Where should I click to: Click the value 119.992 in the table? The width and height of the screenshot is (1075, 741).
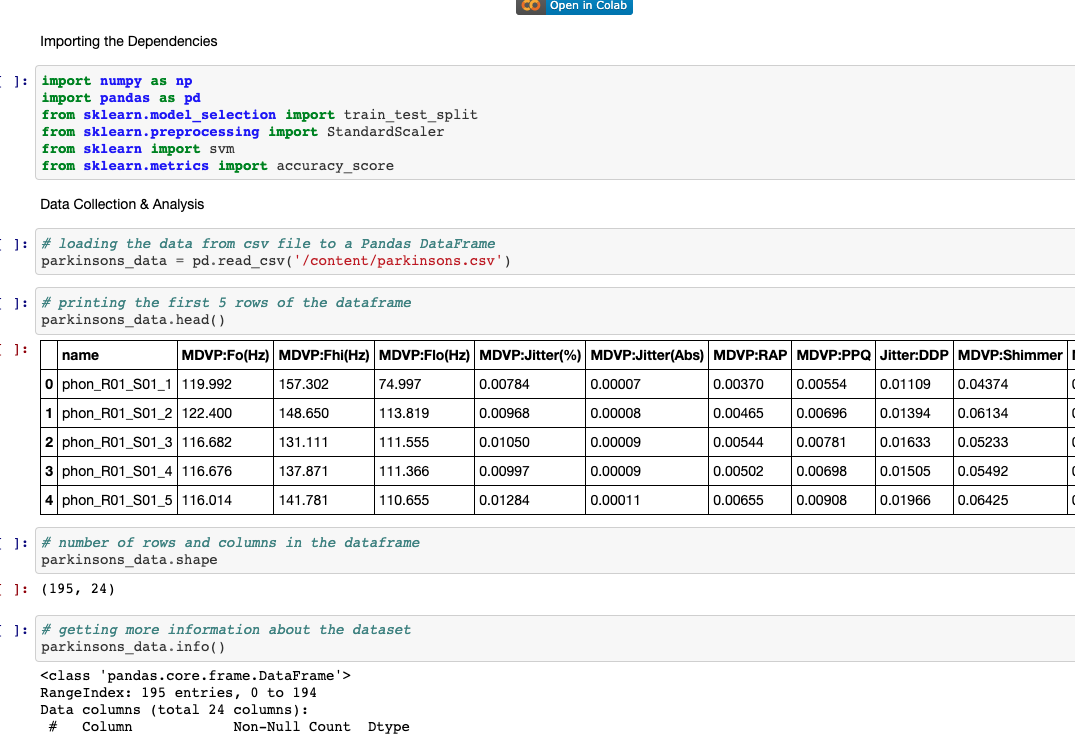click(207, 385)
